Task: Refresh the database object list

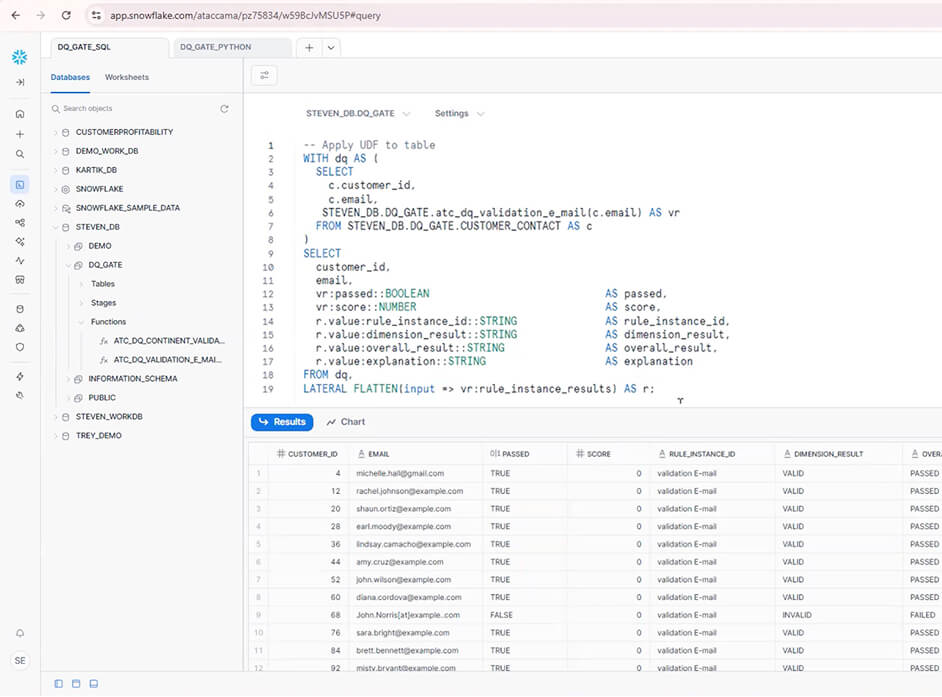Action: point(224,109)
